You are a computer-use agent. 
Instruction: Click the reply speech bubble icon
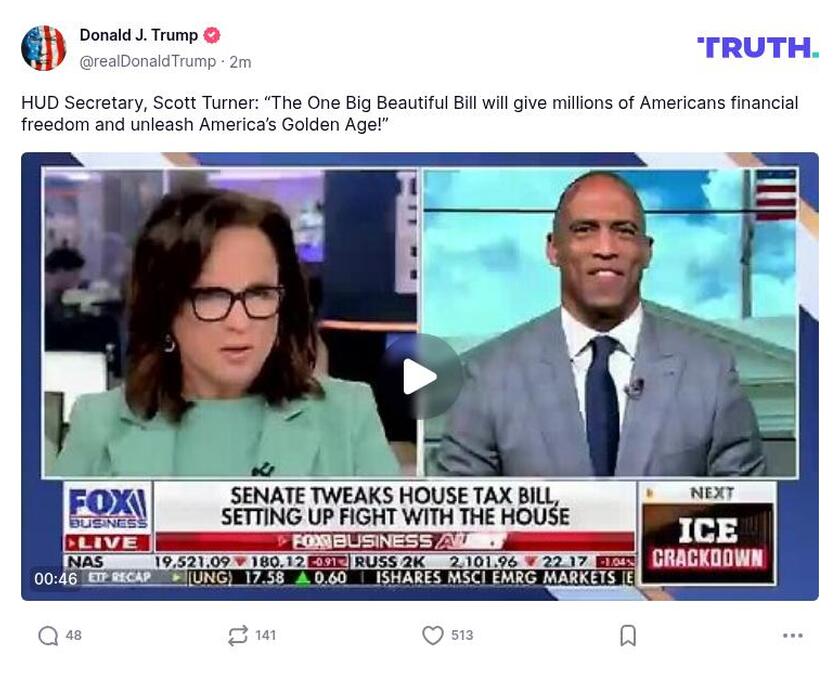tap(48, 636)
